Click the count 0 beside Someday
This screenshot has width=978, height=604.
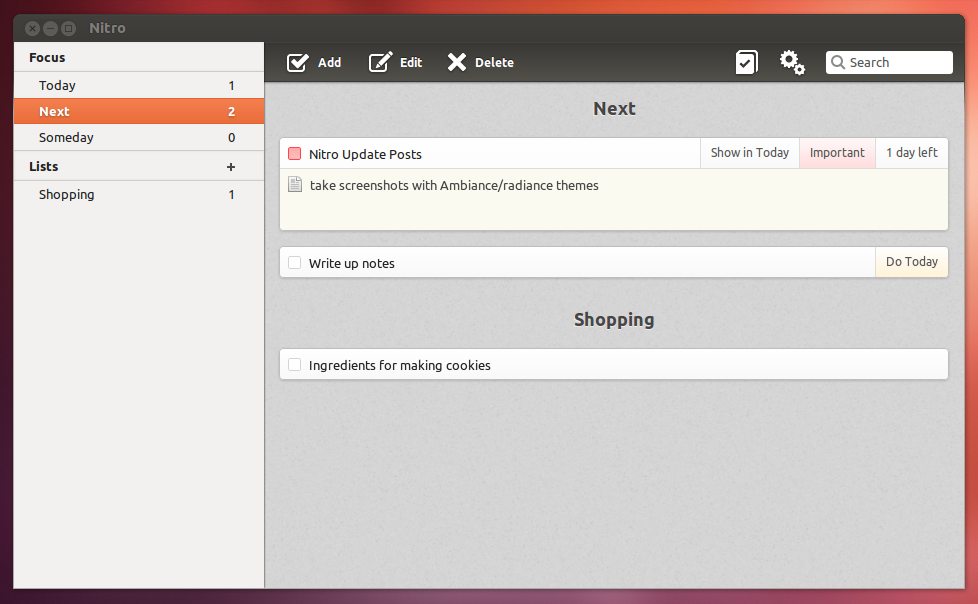(x=231, y=137)
